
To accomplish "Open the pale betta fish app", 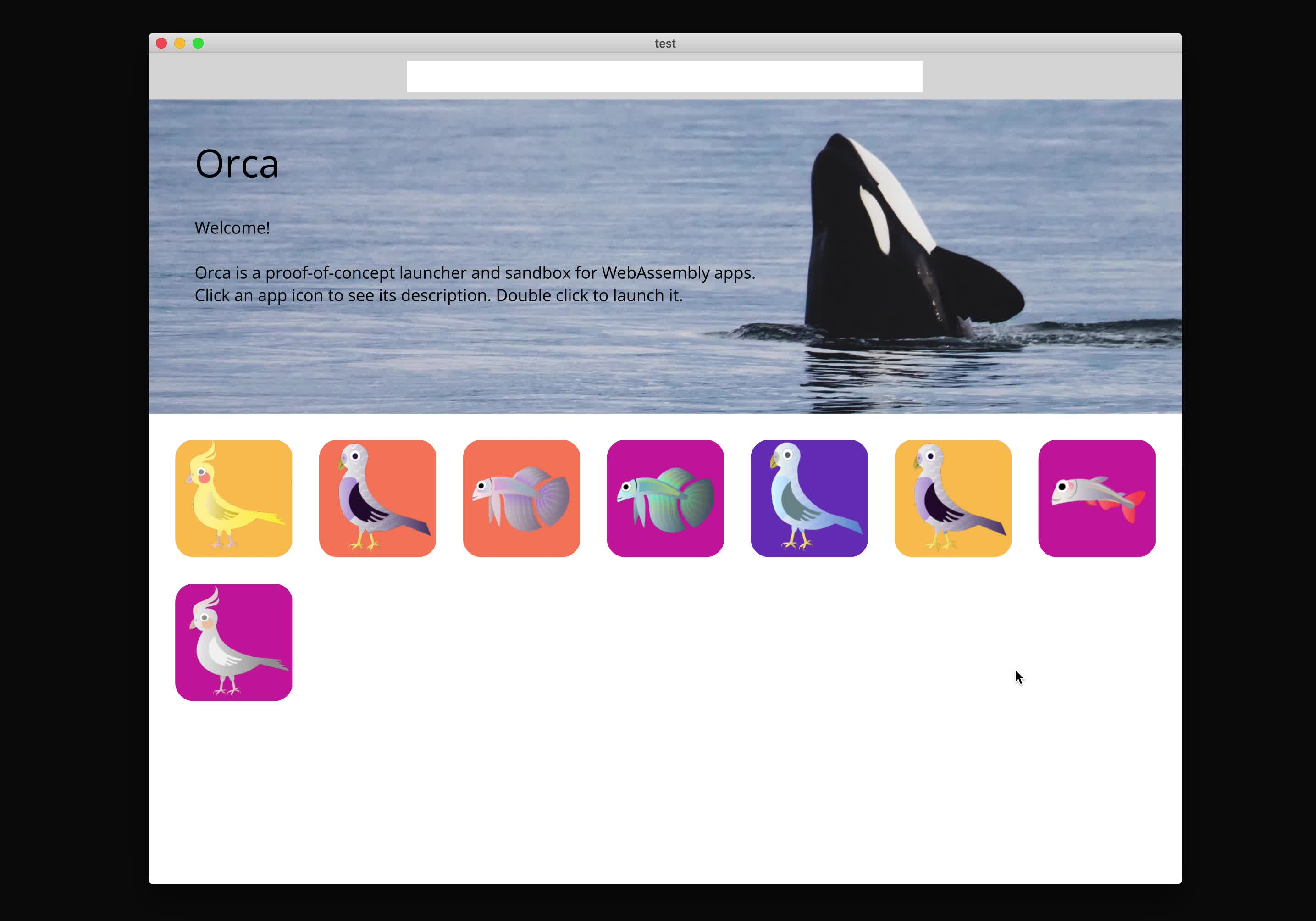I will 521,498.
